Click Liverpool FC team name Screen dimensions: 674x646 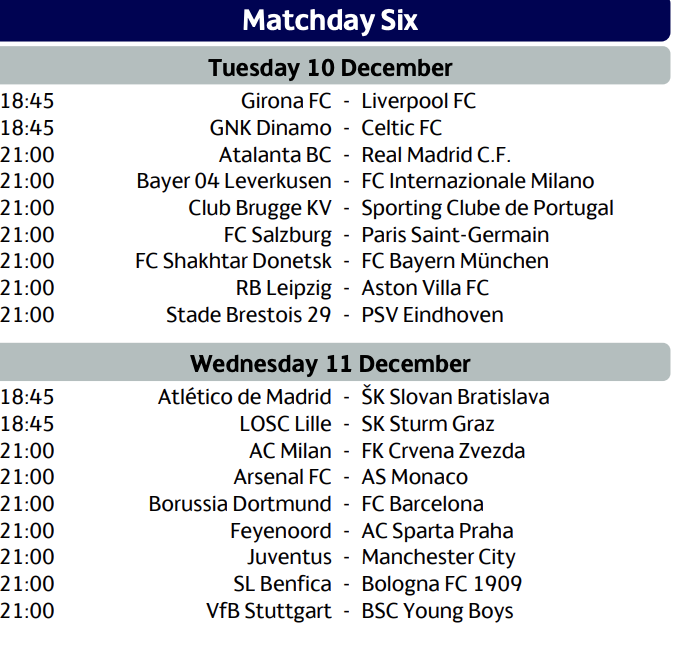point(419,101)
